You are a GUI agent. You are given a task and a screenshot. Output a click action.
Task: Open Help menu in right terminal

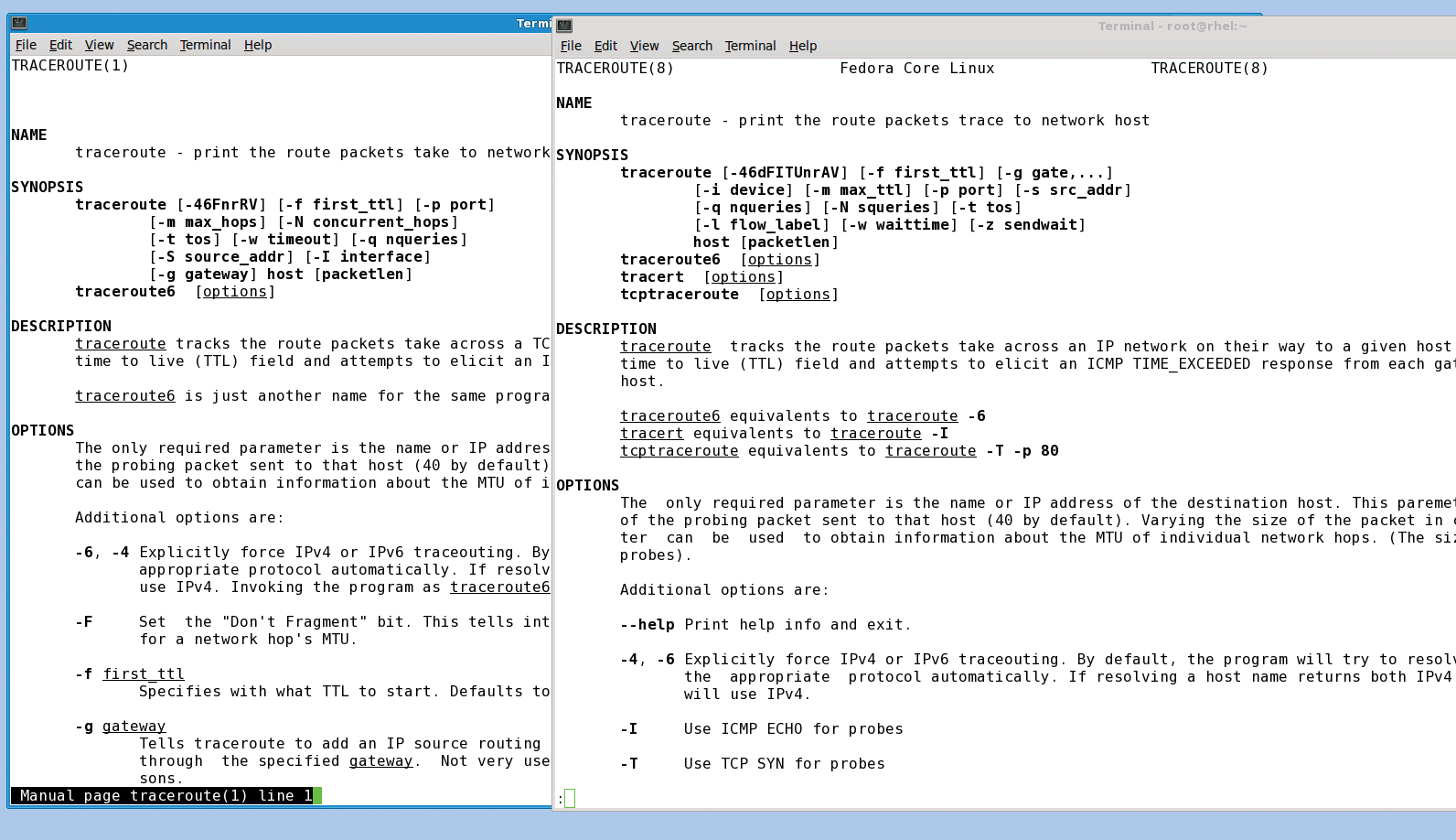coord(802,46)
